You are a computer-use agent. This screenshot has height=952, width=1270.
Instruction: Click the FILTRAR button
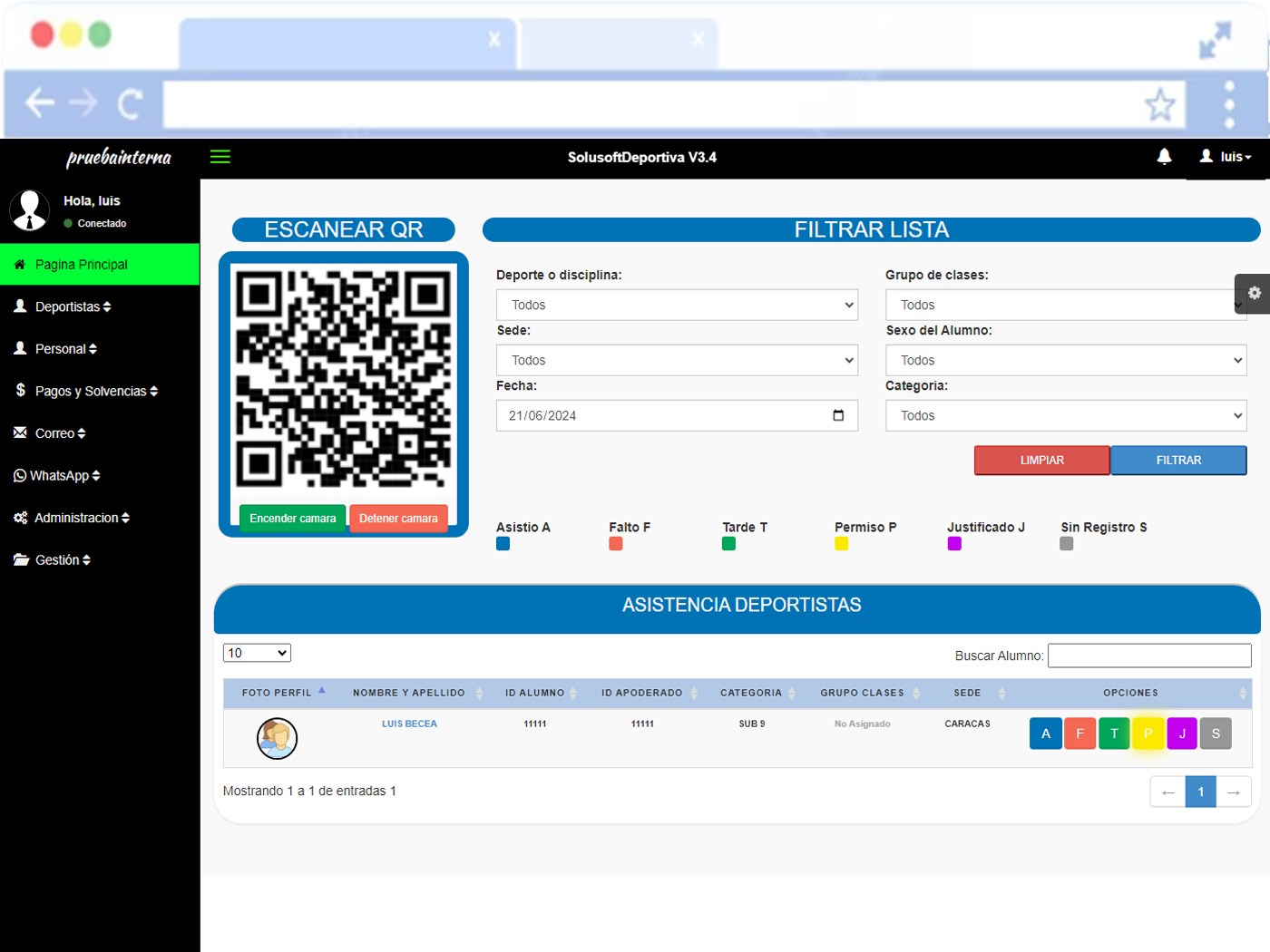[x=1178, y=461]
